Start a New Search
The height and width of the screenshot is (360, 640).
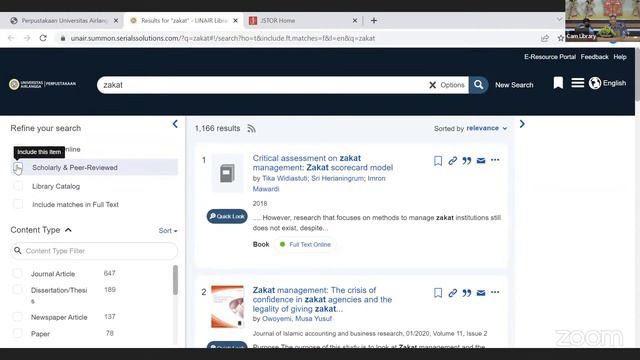[x=514, y=85]
